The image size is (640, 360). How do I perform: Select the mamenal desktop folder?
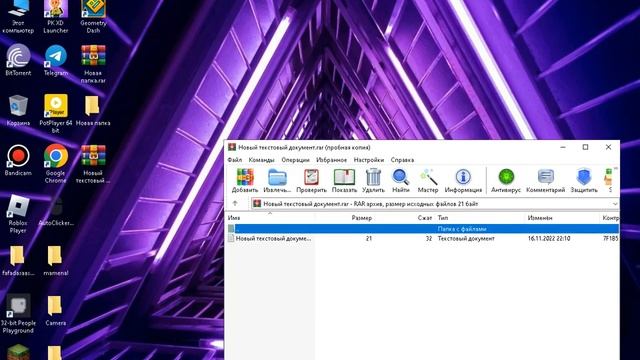[x=56, y=260]
